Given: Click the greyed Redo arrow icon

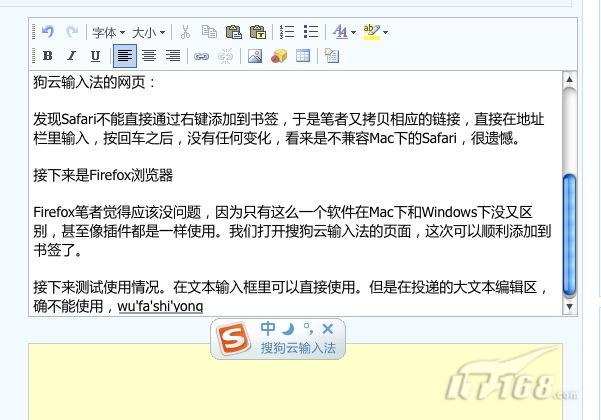Looking at the screenshot, I should 72,31.
